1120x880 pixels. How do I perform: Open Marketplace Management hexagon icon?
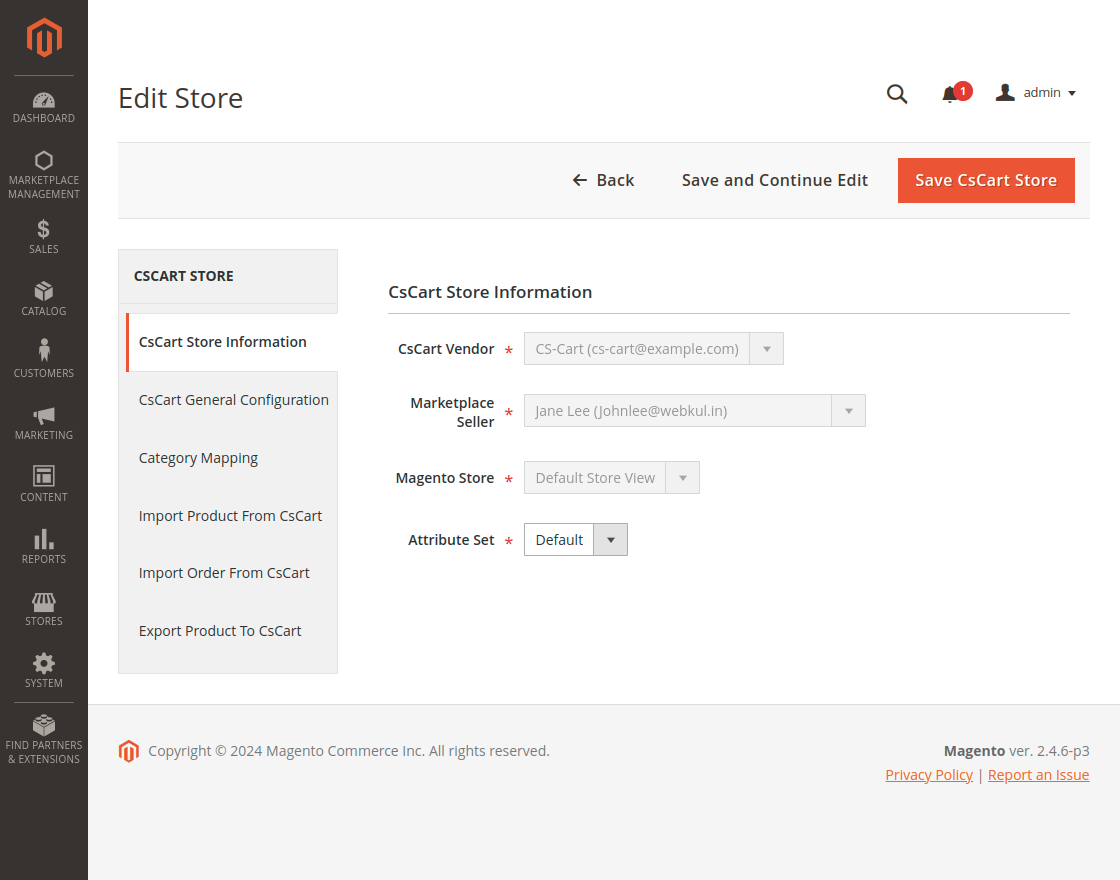[44, 161]
